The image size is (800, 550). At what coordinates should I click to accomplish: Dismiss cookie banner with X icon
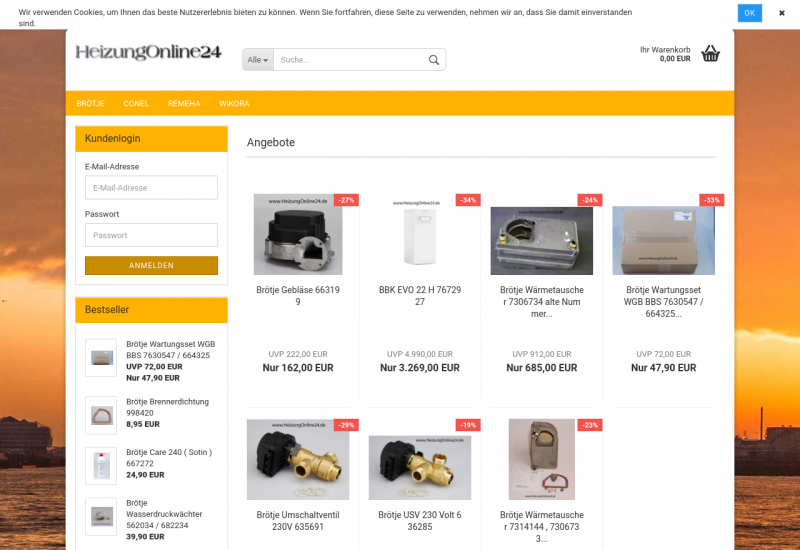pyautogui.click(x=782, y=13)
